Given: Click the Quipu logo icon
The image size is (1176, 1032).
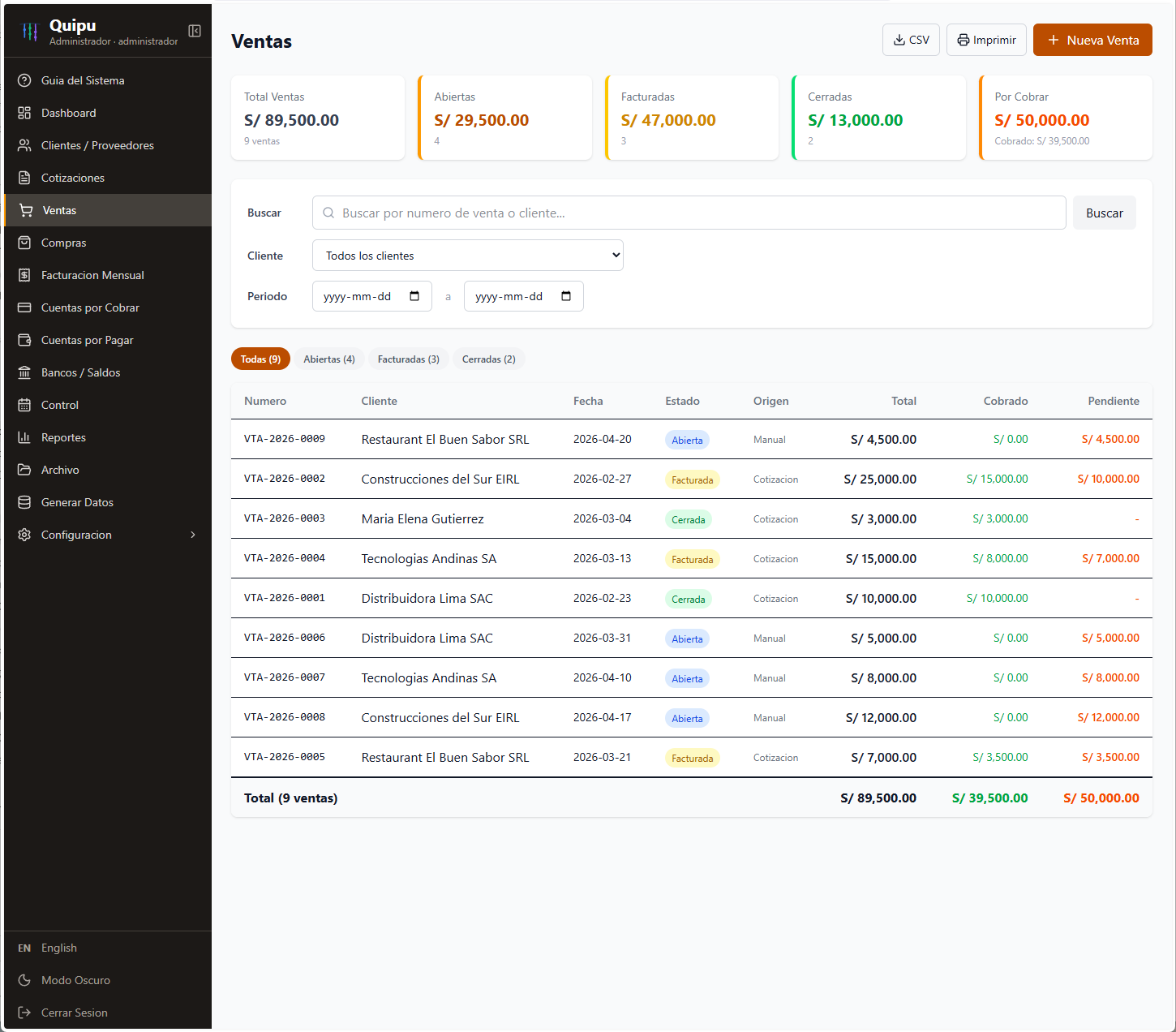Looking at the screenshot, I should click(x=30, y=32).
